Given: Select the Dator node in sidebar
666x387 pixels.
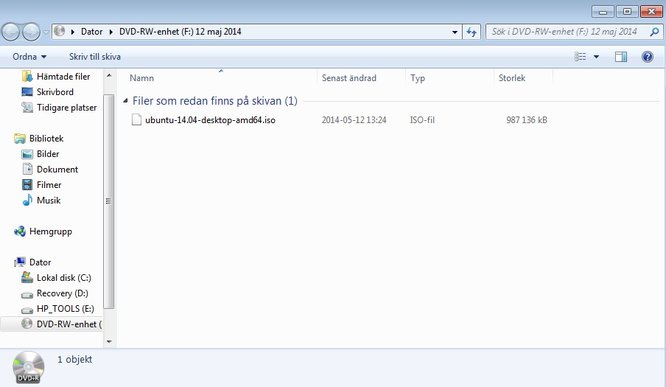Looking at the screenshot, I should [40, 262].
